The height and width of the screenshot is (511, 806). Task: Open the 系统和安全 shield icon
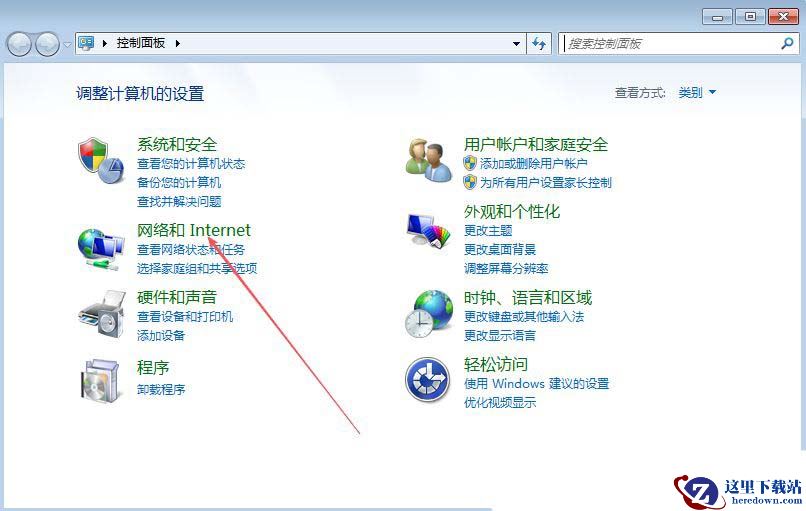(x=101, y=160)
